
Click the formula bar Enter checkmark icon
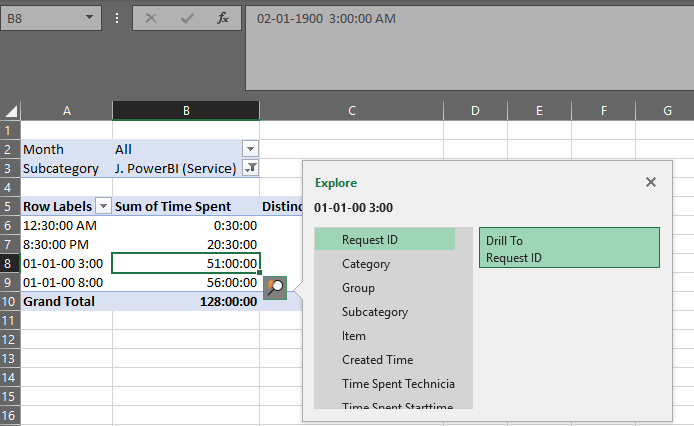click(x=187, y=18)
